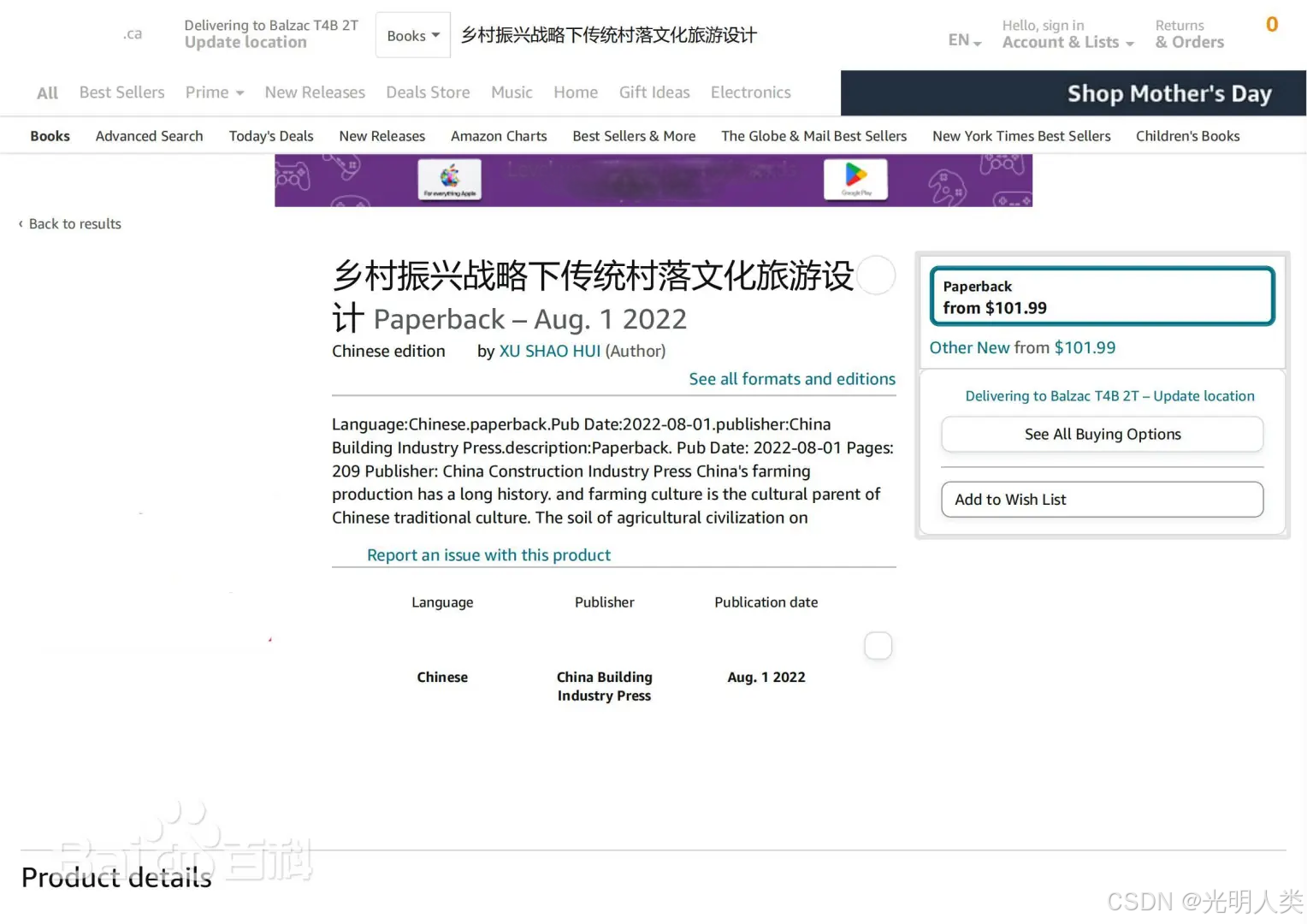This screenshot has height=924, width=1307.
Task: Click See all formats and editions
Action: [x=792, y=379]
